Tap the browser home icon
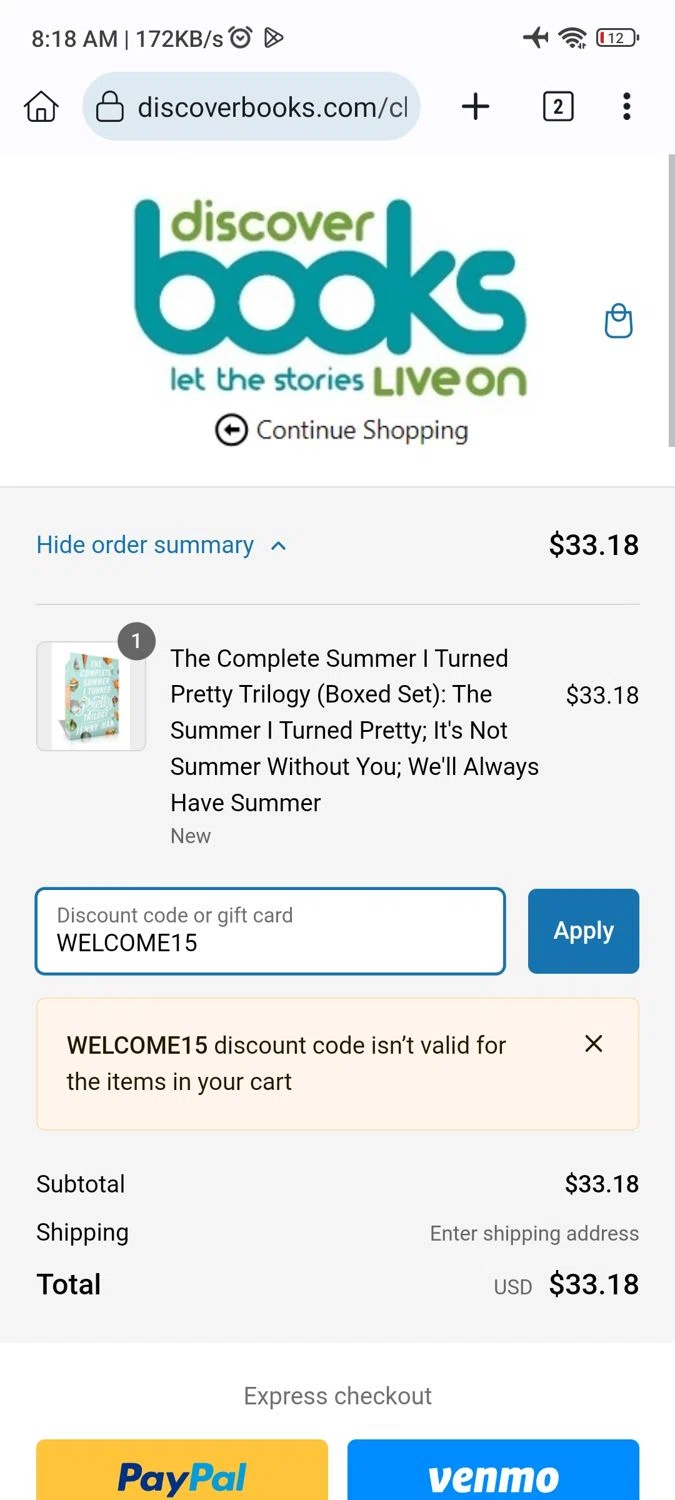This screenshot has width=675, height=1500. pyautogui.click(x=41, y=106)
